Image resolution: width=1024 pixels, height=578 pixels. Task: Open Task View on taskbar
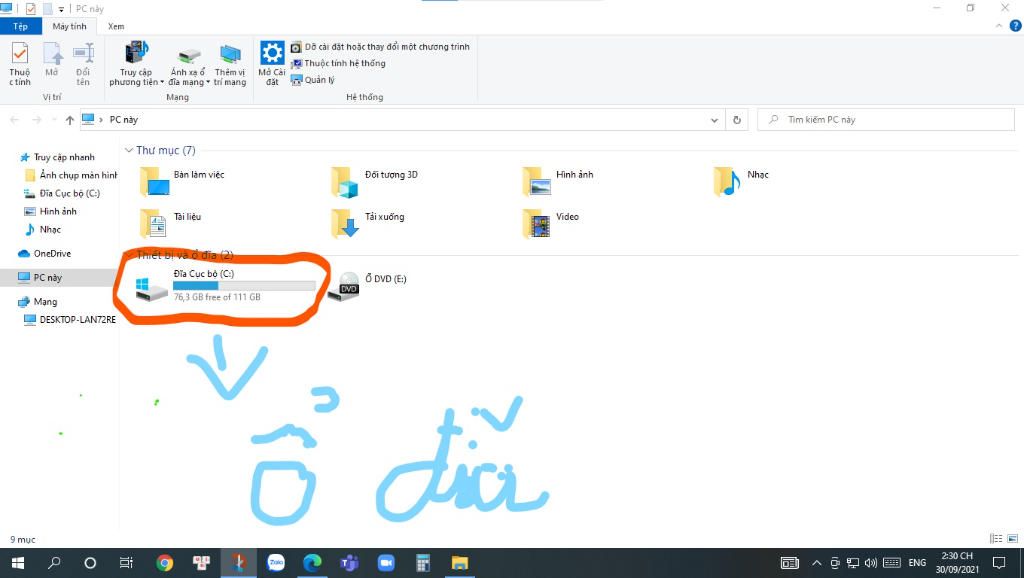point(127,563)
